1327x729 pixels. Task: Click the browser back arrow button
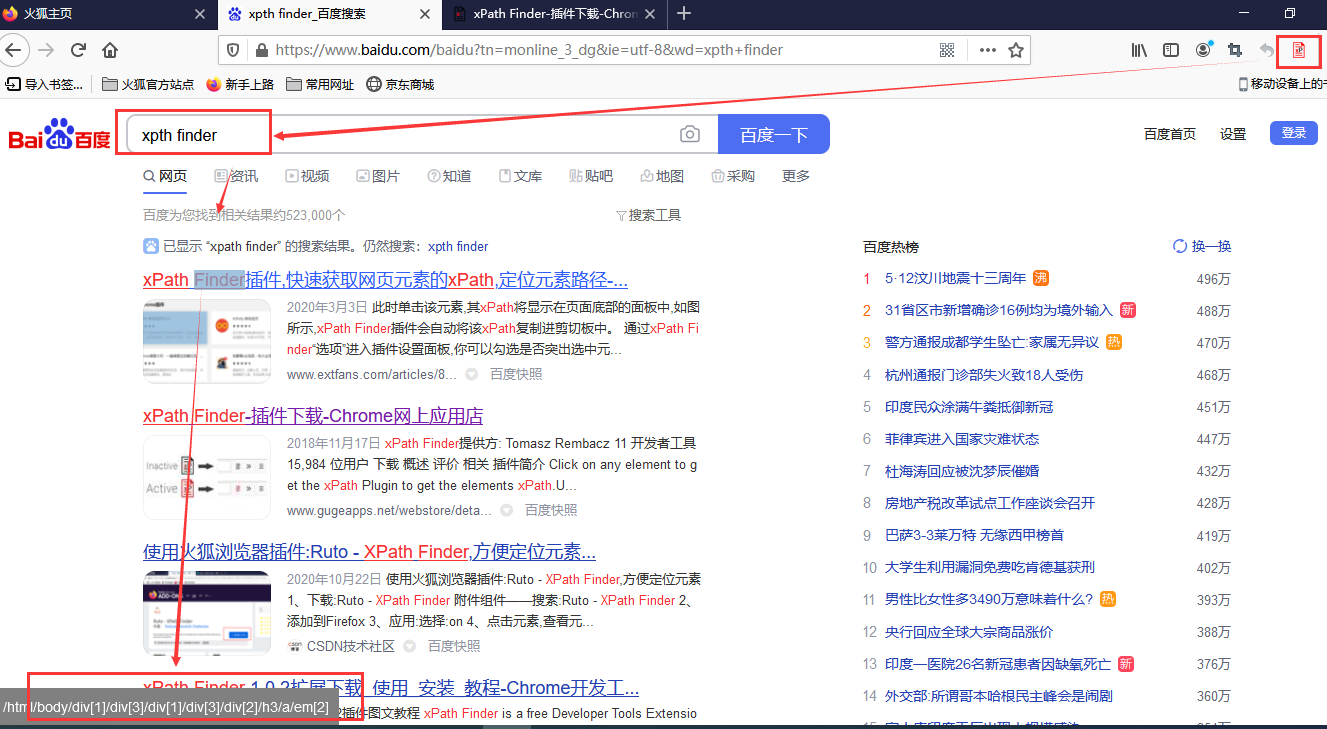click(13, 50)
